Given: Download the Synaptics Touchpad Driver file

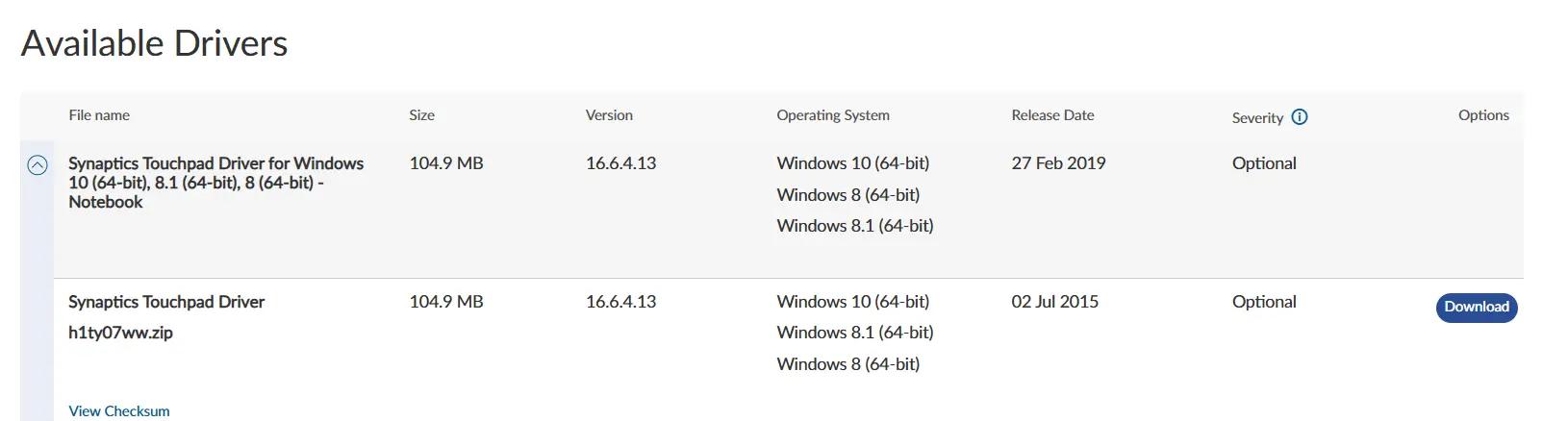Looking at the screenshot, I should point(1476,308).
